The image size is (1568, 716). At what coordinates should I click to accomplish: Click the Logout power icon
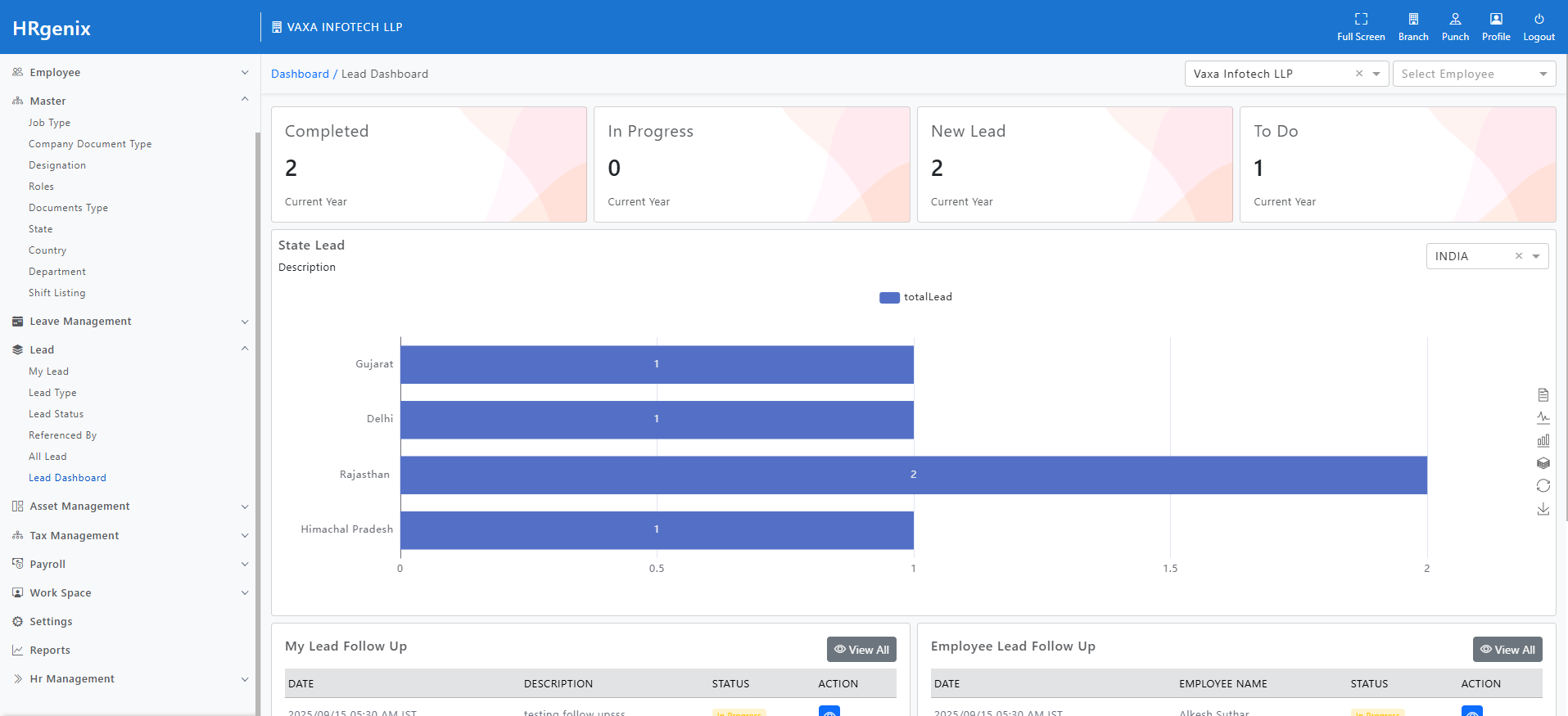tap(1539, 19)
